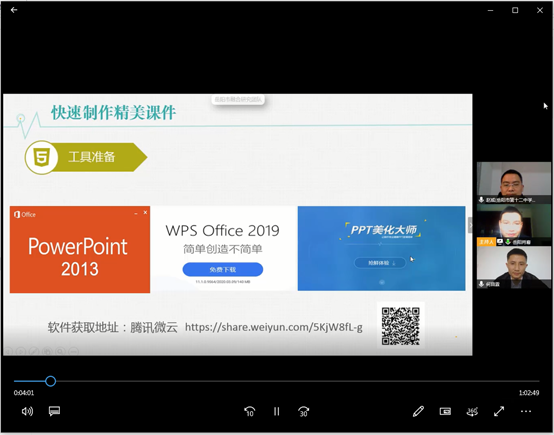554x435 pixels.
Task: Click the blue WPS download button
Action: 223,269
